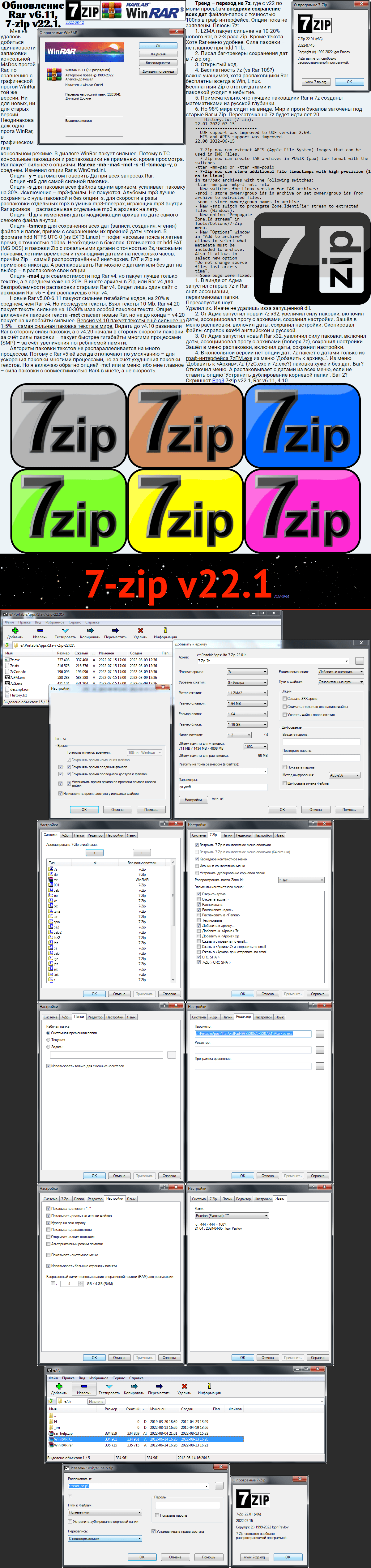Screen dimensions: 371x1568
Task: Select 7z.exe file icon in file list
Action: tap(7, 659)
